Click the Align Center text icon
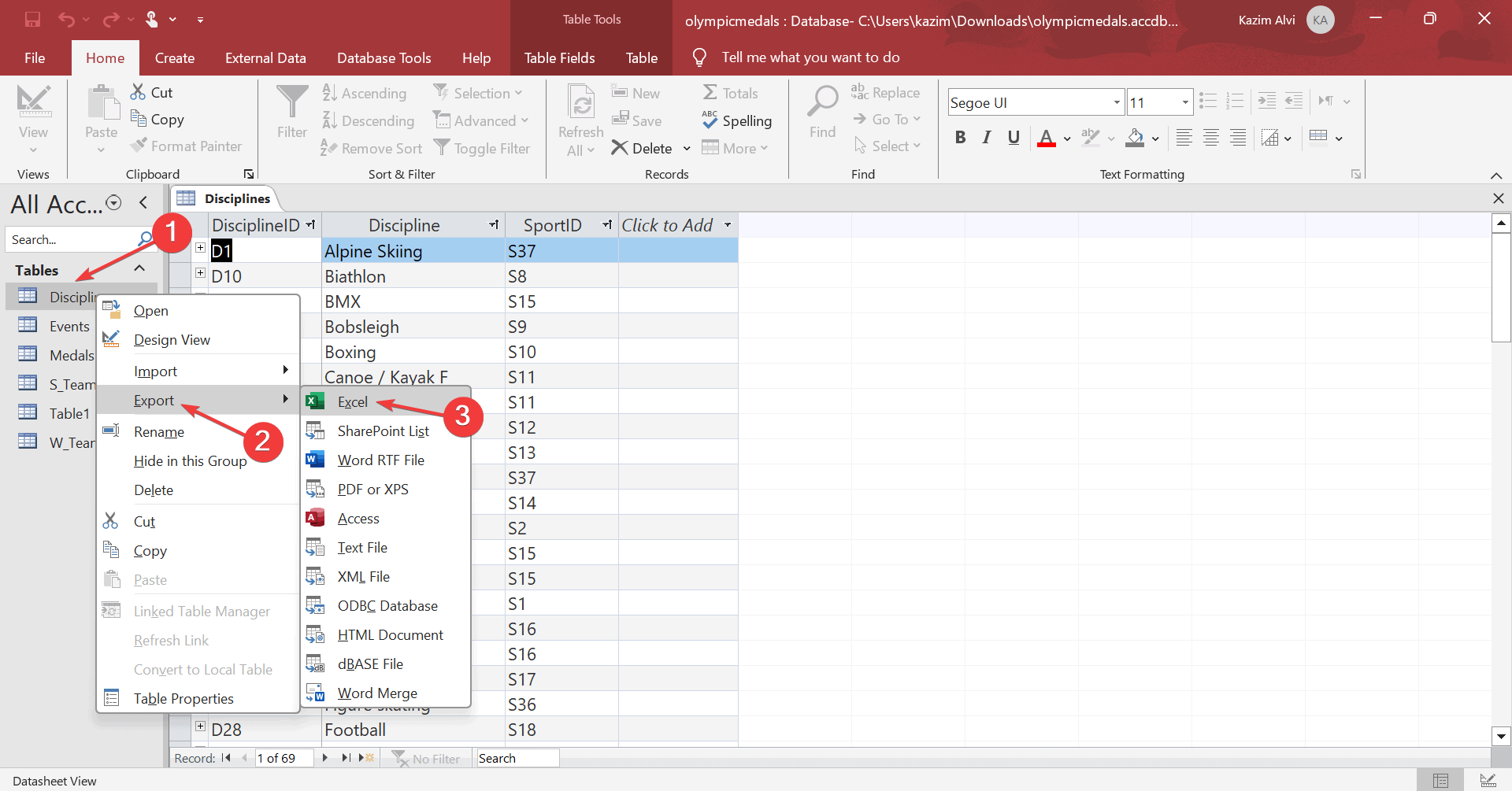The width and height of the screenshot is (1512, 791). 1211,139
